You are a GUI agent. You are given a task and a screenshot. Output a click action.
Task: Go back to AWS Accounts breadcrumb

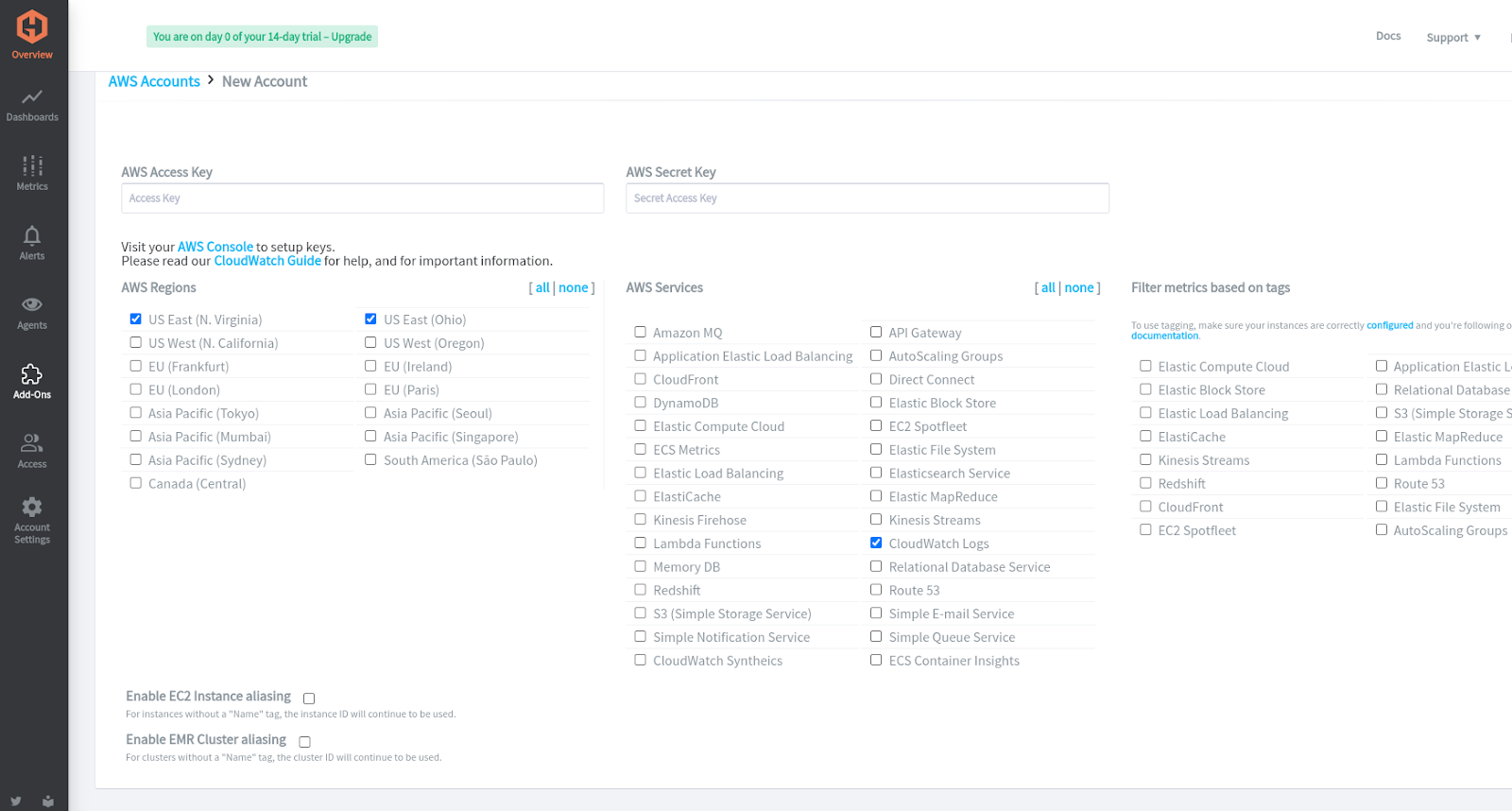pos(154,81)
